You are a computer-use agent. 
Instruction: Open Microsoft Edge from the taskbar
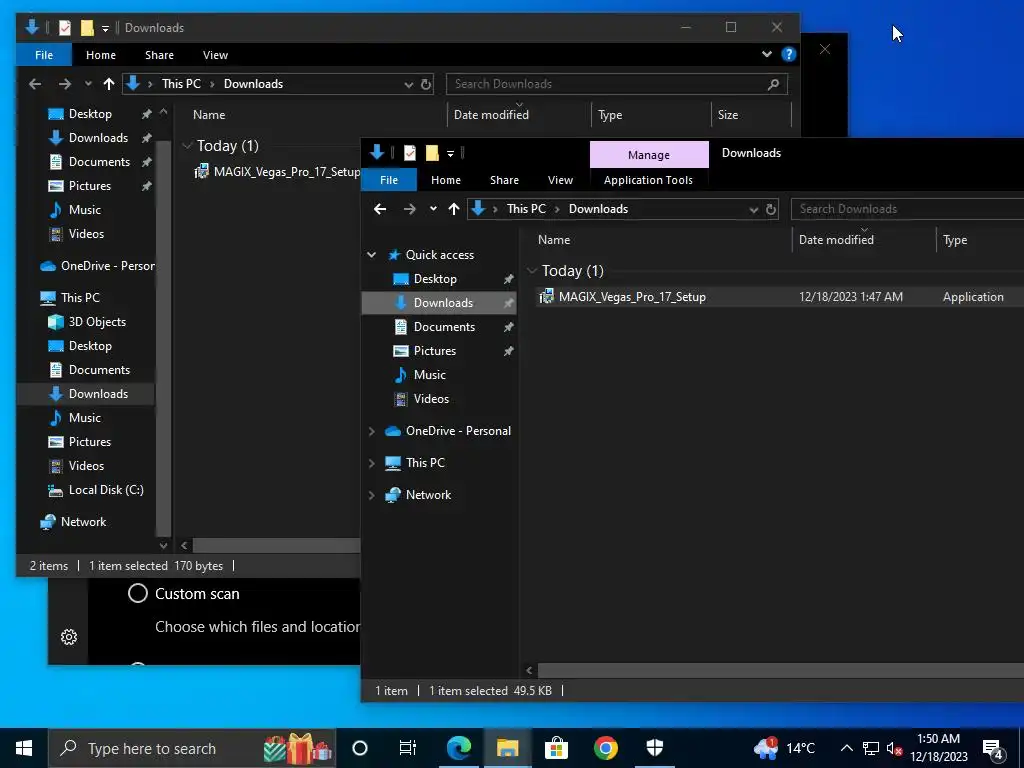[458, 748]
